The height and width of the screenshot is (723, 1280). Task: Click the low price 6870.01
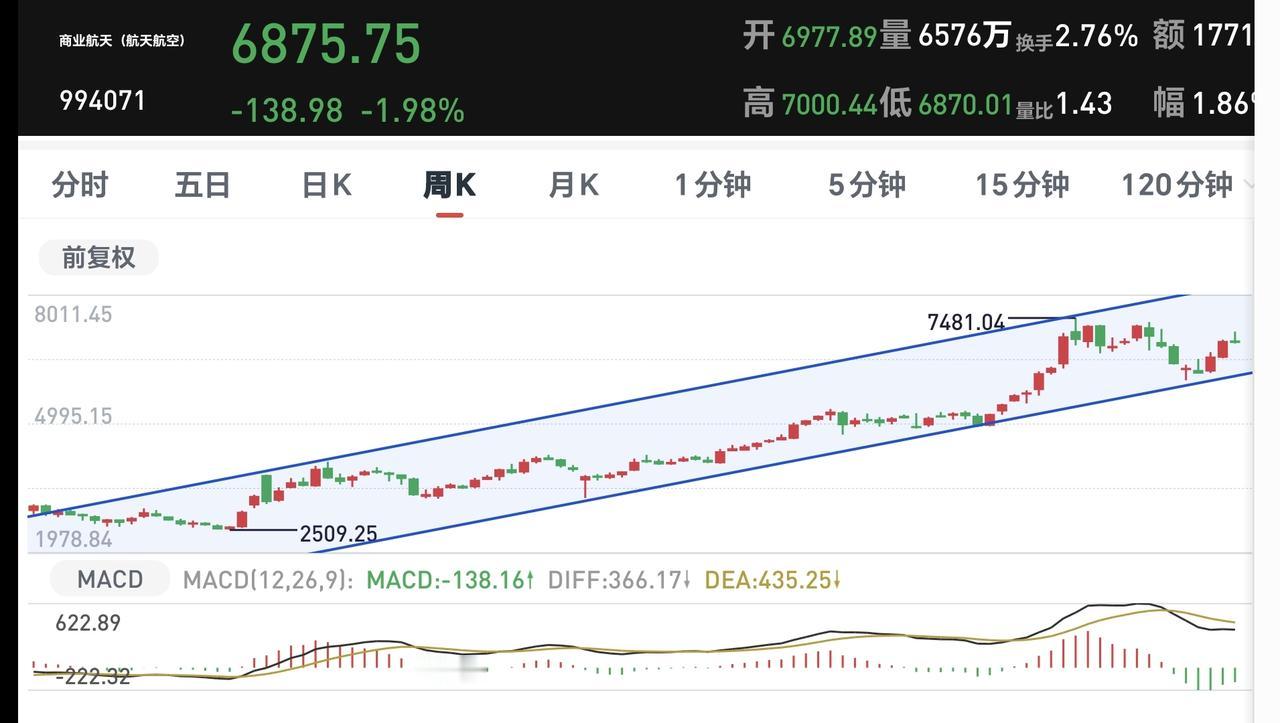tap(965, 103)
